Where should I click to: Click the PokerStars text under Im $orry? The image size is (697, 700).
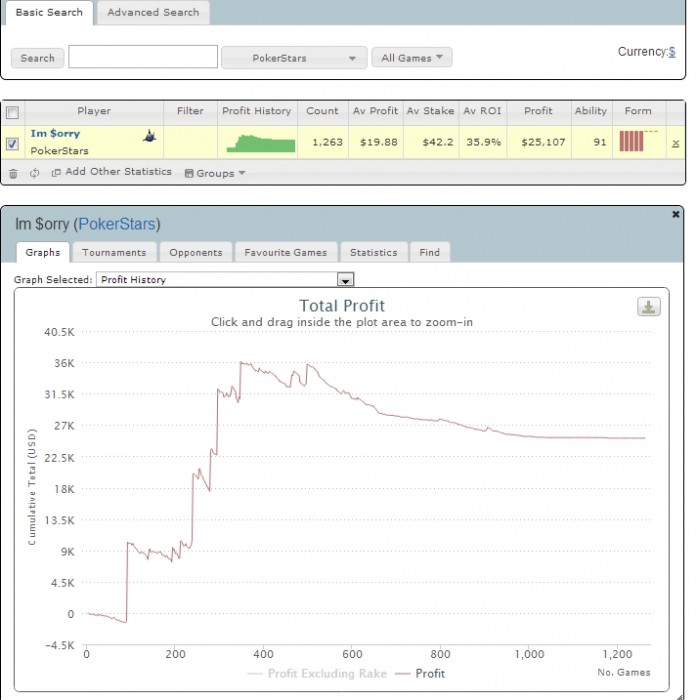[59, 151]
